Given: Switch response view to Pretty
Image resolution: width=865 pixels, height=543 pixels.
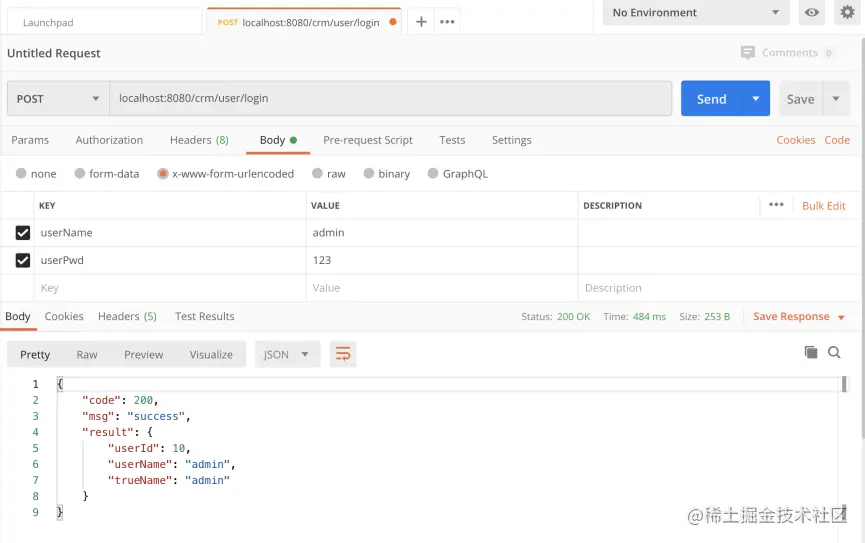Looking at the screenshot, I should click(x=35, y=354).
